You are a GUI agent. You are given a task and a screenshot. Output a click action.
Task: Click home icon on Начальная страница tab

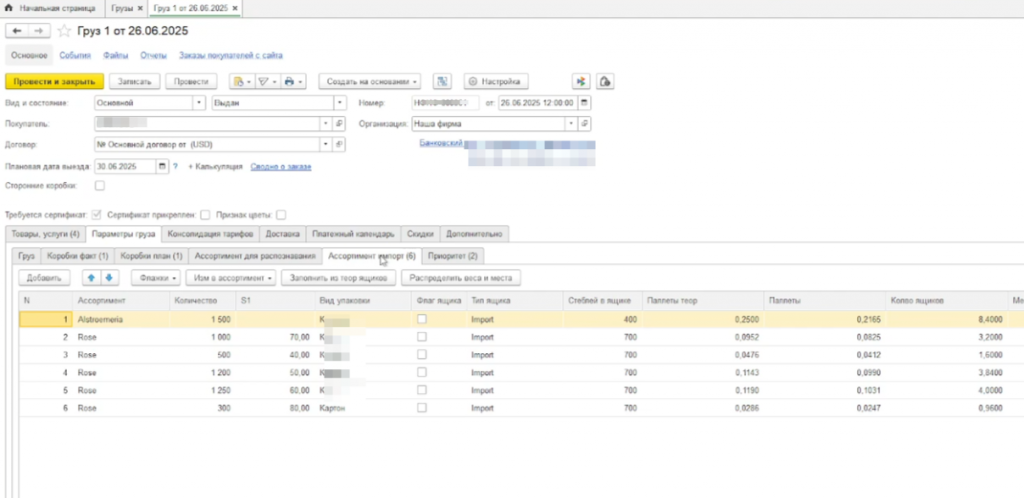point(10,7)
